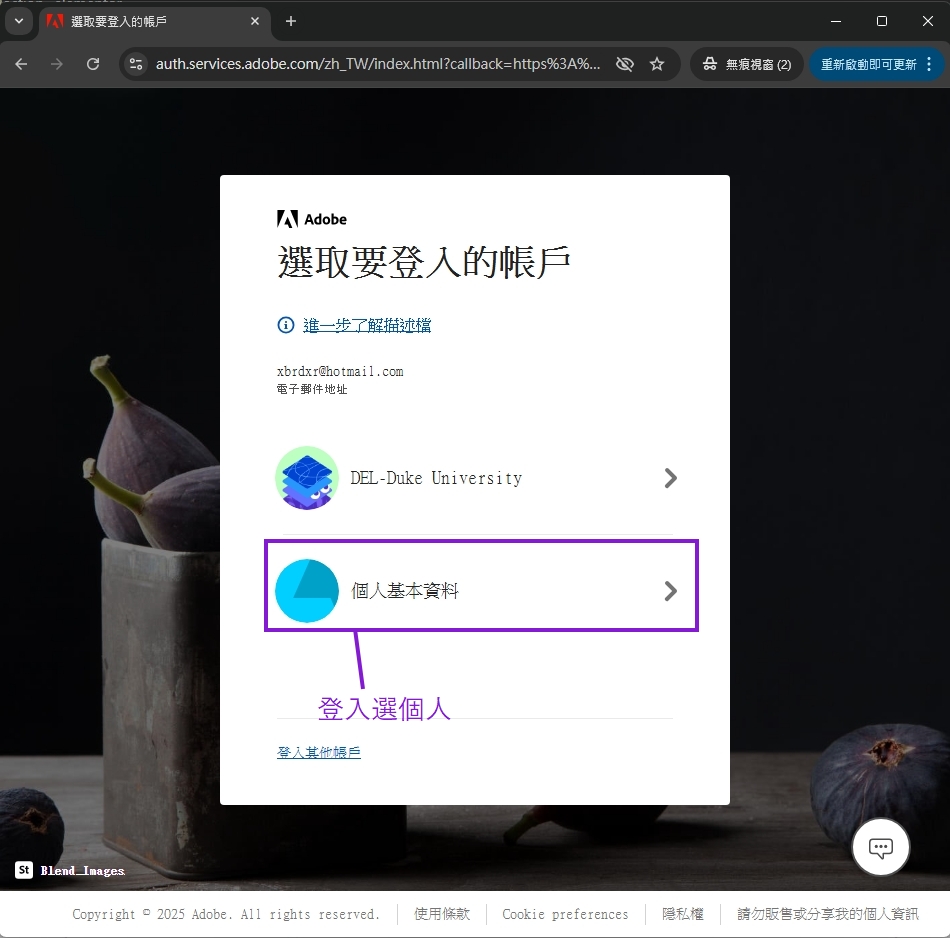This screenshot has height=938, width=950.
Task: Reload the page using refresh icon
Action: (93, 64)
